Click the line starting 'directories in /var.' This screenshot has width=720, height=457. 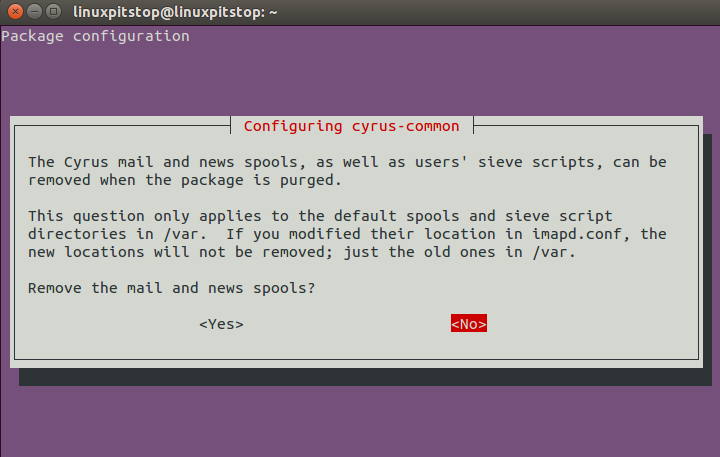(347, 234)
